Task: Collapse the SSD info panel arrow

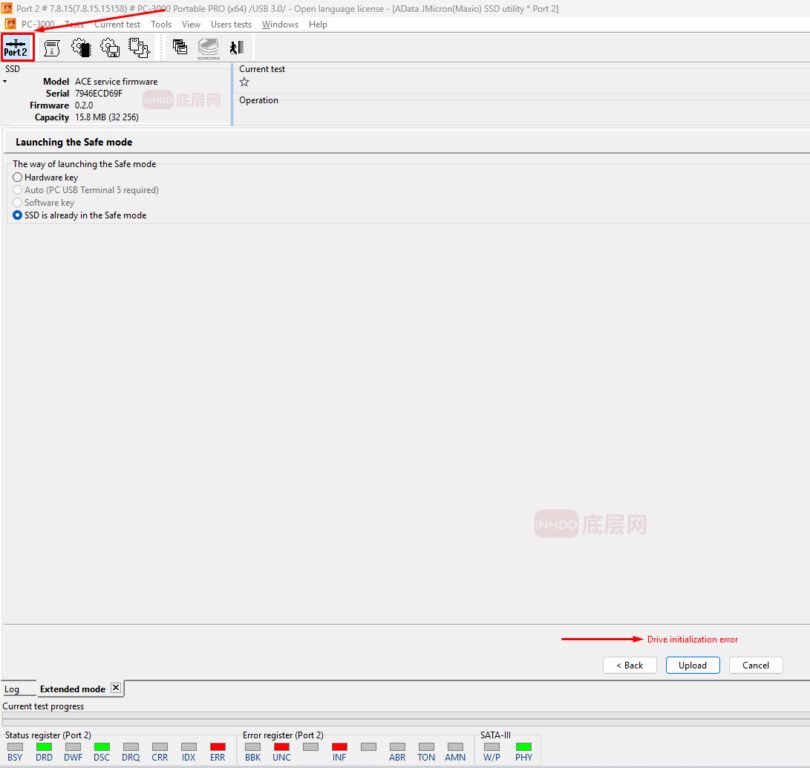Action: (5, 81)
